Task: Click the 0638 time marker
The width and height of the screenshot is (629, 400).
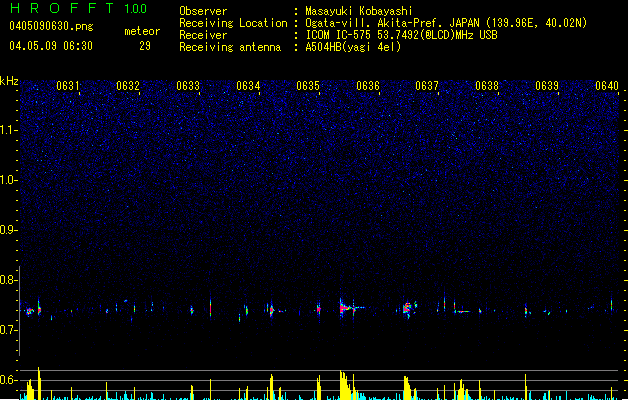Action: point(487,86)
